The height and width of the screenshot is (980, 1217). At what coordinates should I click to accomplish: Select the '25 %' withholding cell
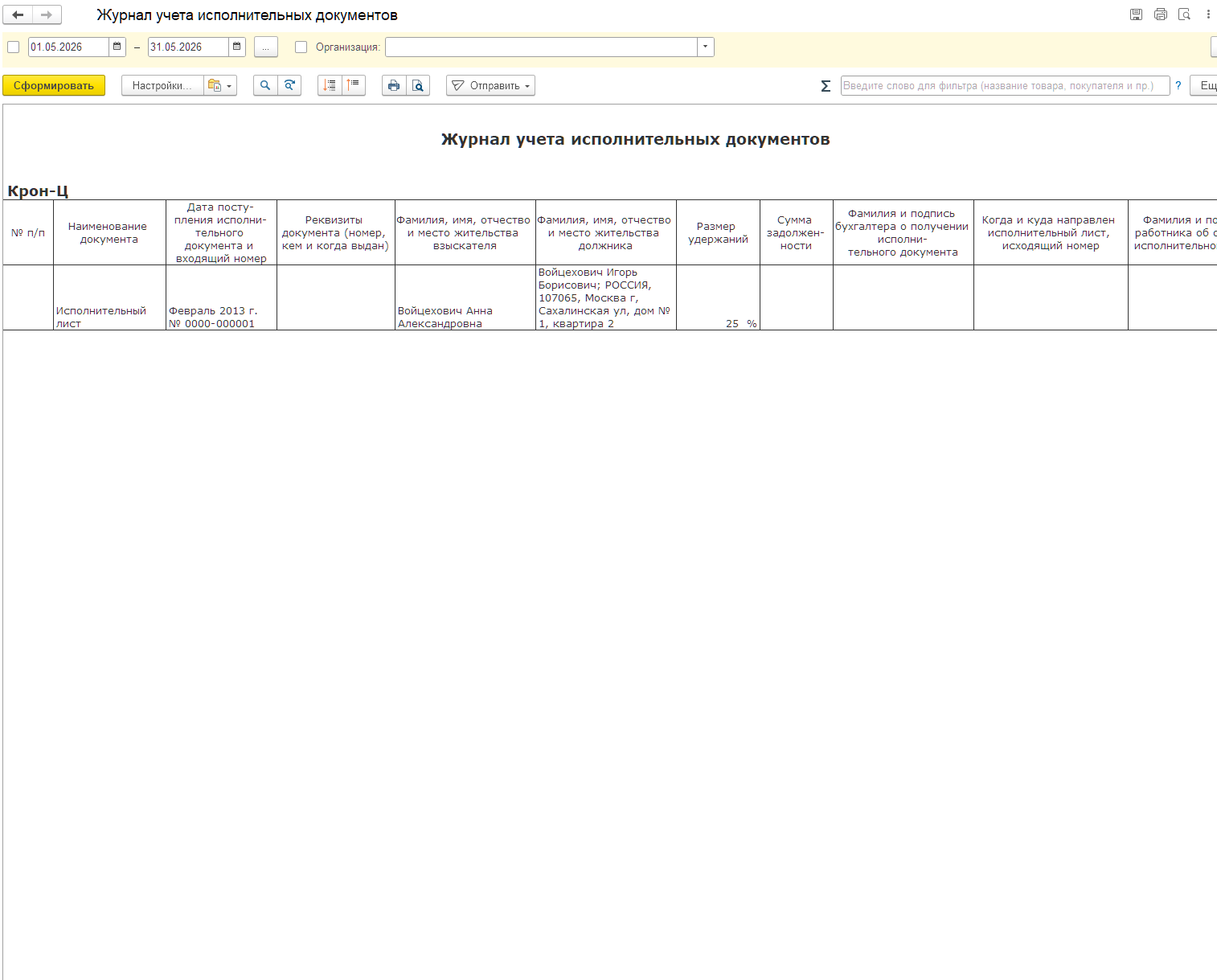coord(718,297)
